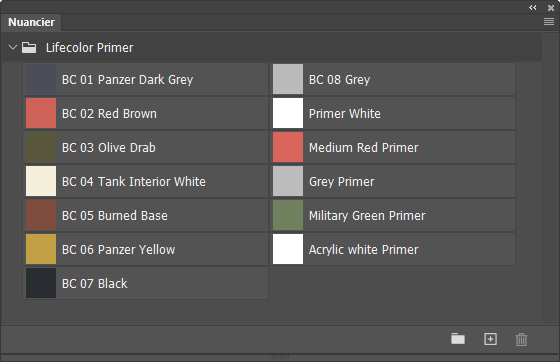Switch to the Nuancier tab
560x362 pixels.
[31, 22]
